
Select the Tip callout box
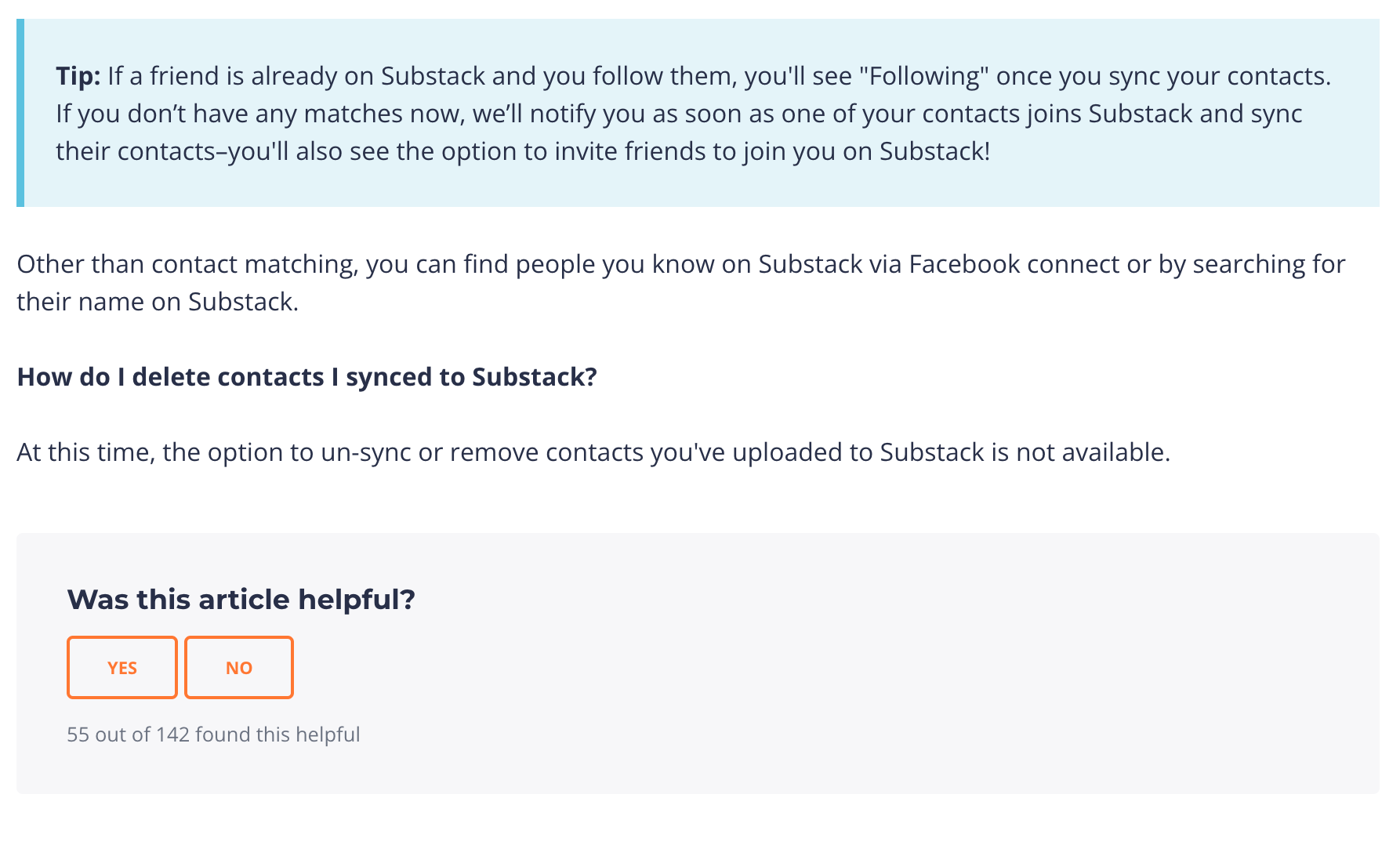(x=698, y=113)
